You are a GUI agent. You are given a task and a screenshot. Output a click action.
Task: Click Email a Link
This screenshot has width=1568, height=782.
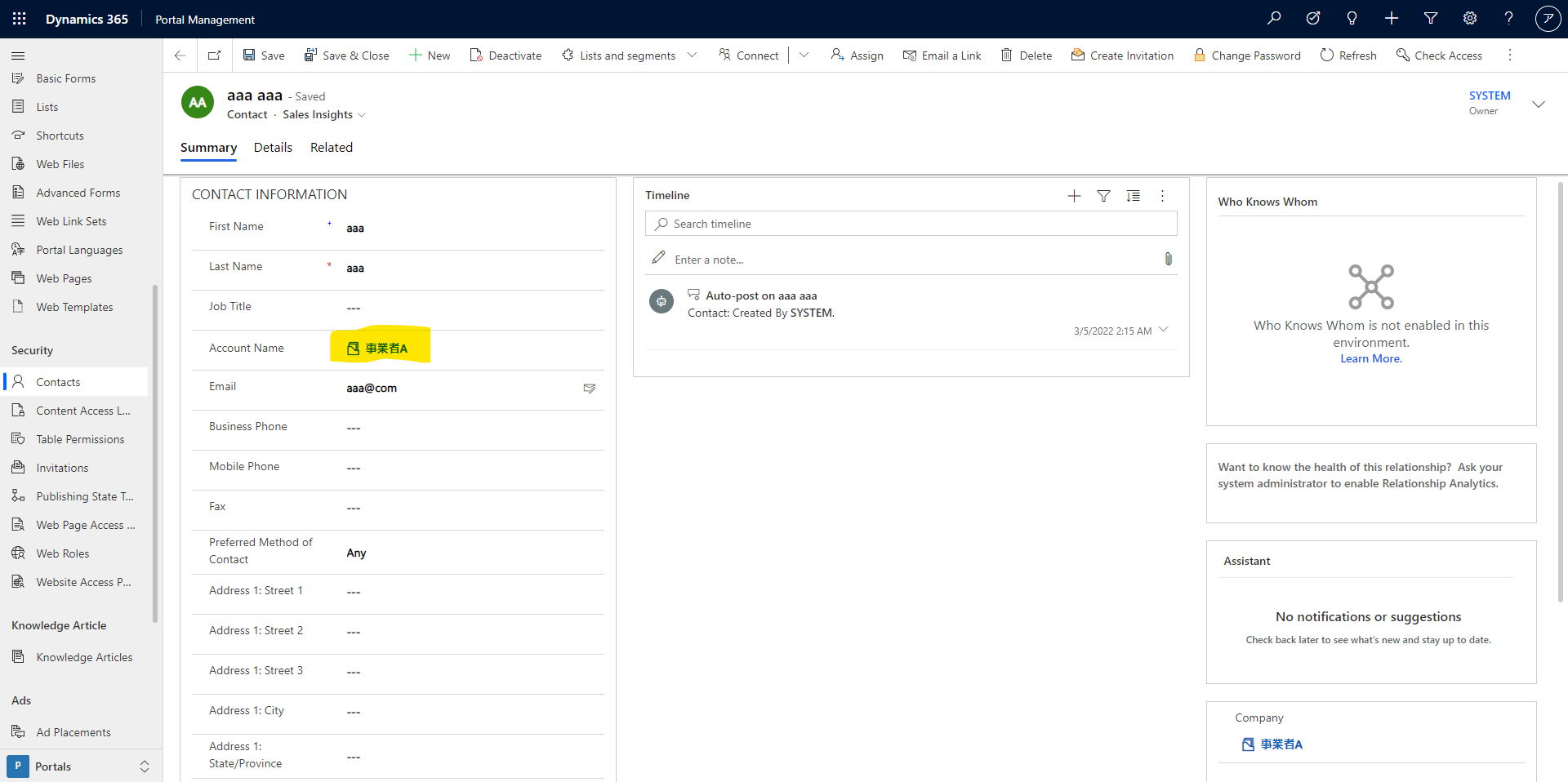point(942,56)
